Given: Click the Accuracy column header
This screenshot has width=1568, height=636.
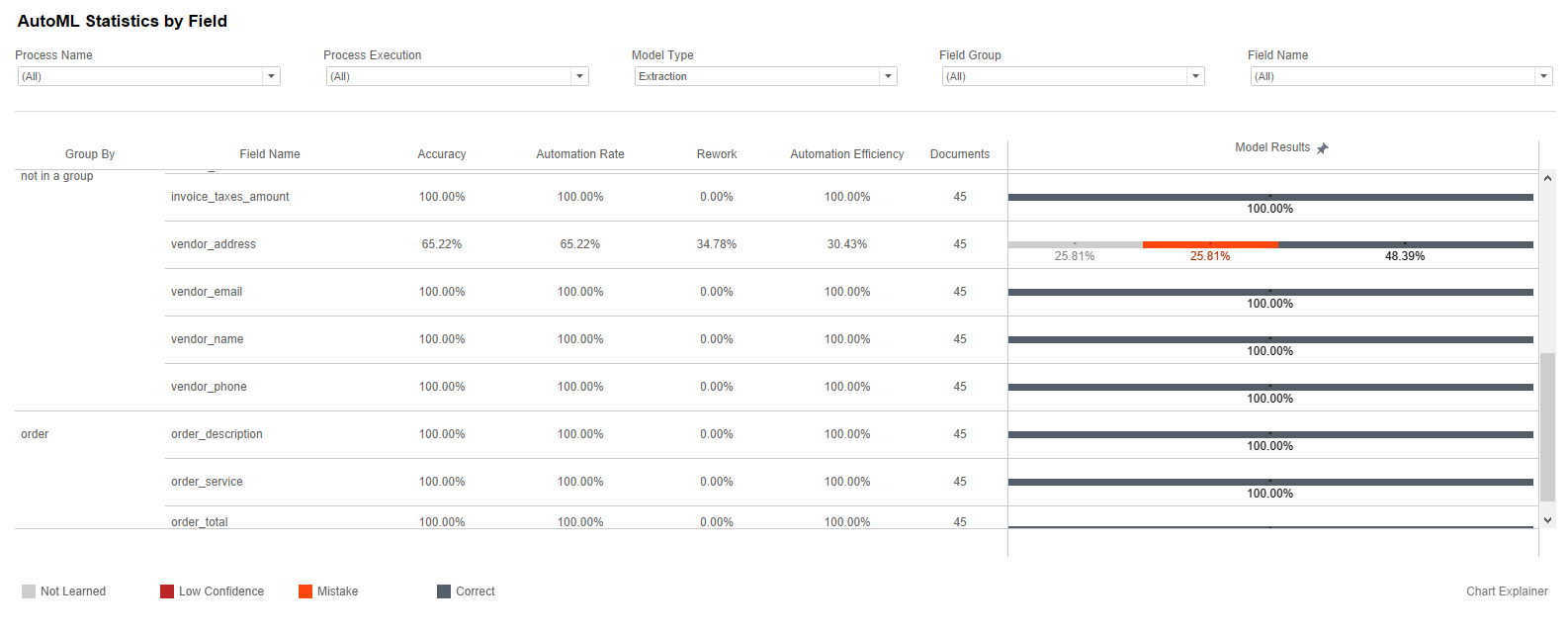Looking at the screenshot, I should coord(442,154).
